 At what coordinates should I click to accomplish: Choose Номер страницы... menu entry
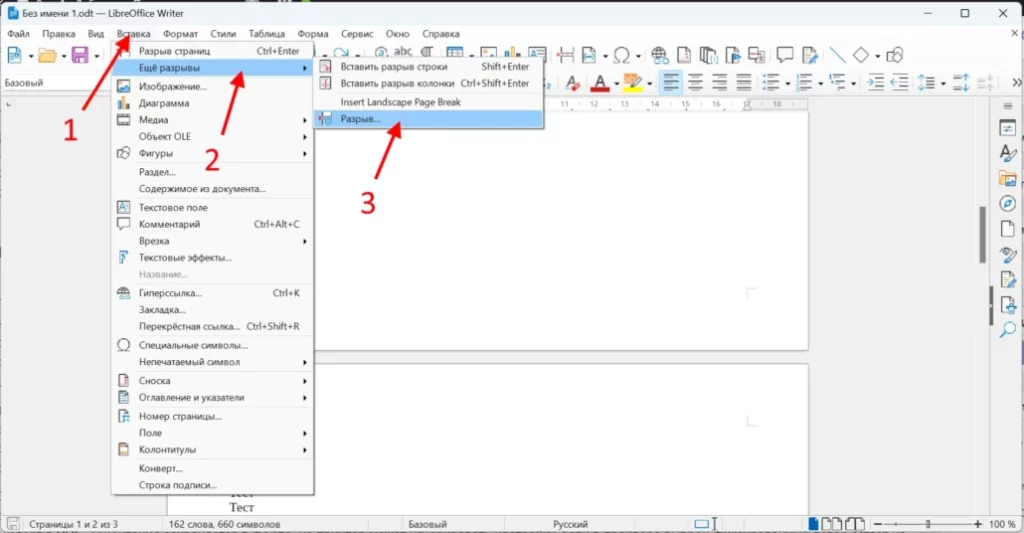(213, 416)
